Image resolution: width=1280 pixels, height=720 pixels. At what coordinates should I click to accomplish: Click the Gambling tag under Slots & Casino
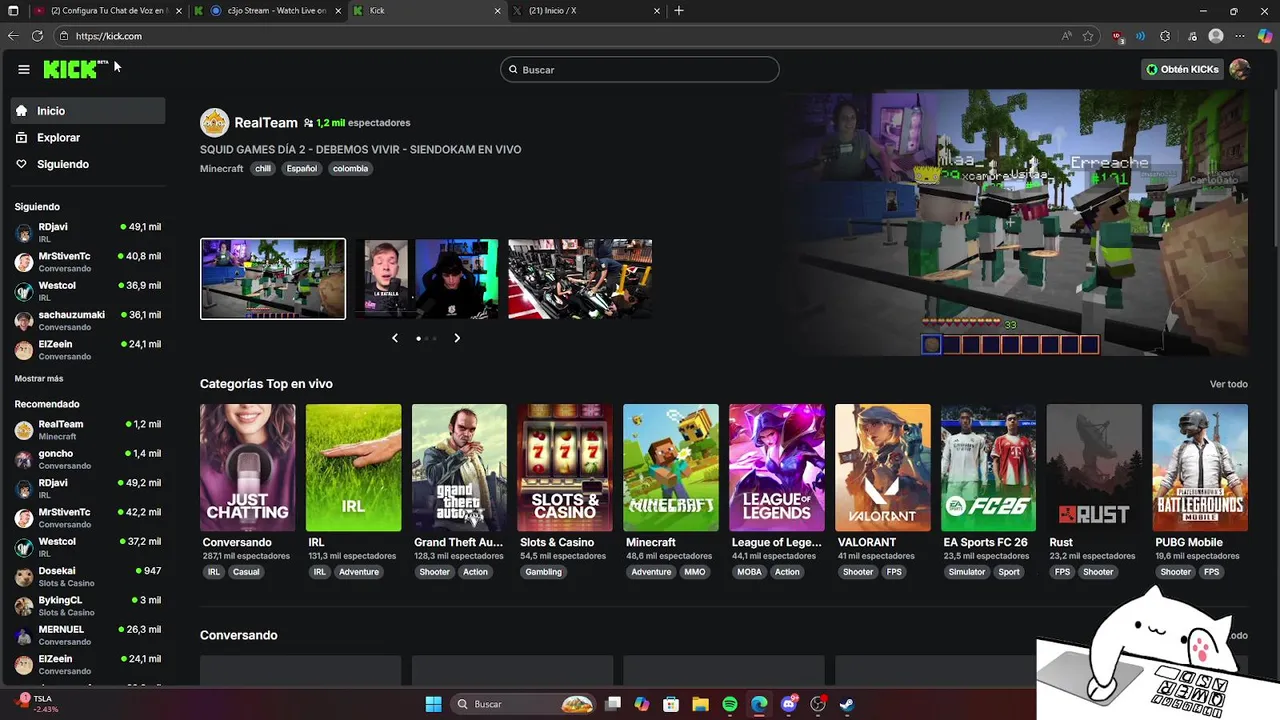pyautogui.click(x=544, y=572)
